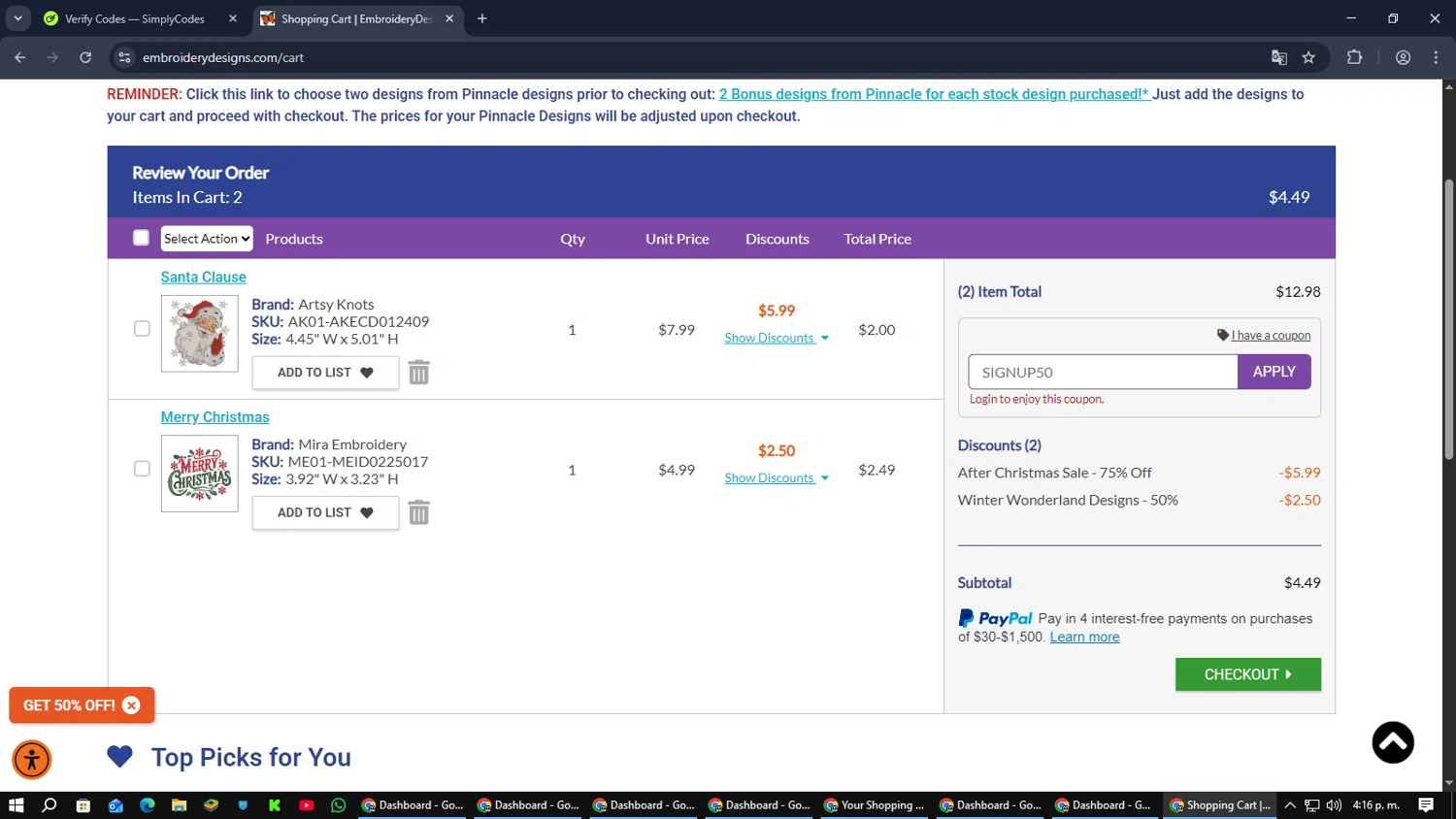Open Chrome three-dot menu

[1436, 57]
